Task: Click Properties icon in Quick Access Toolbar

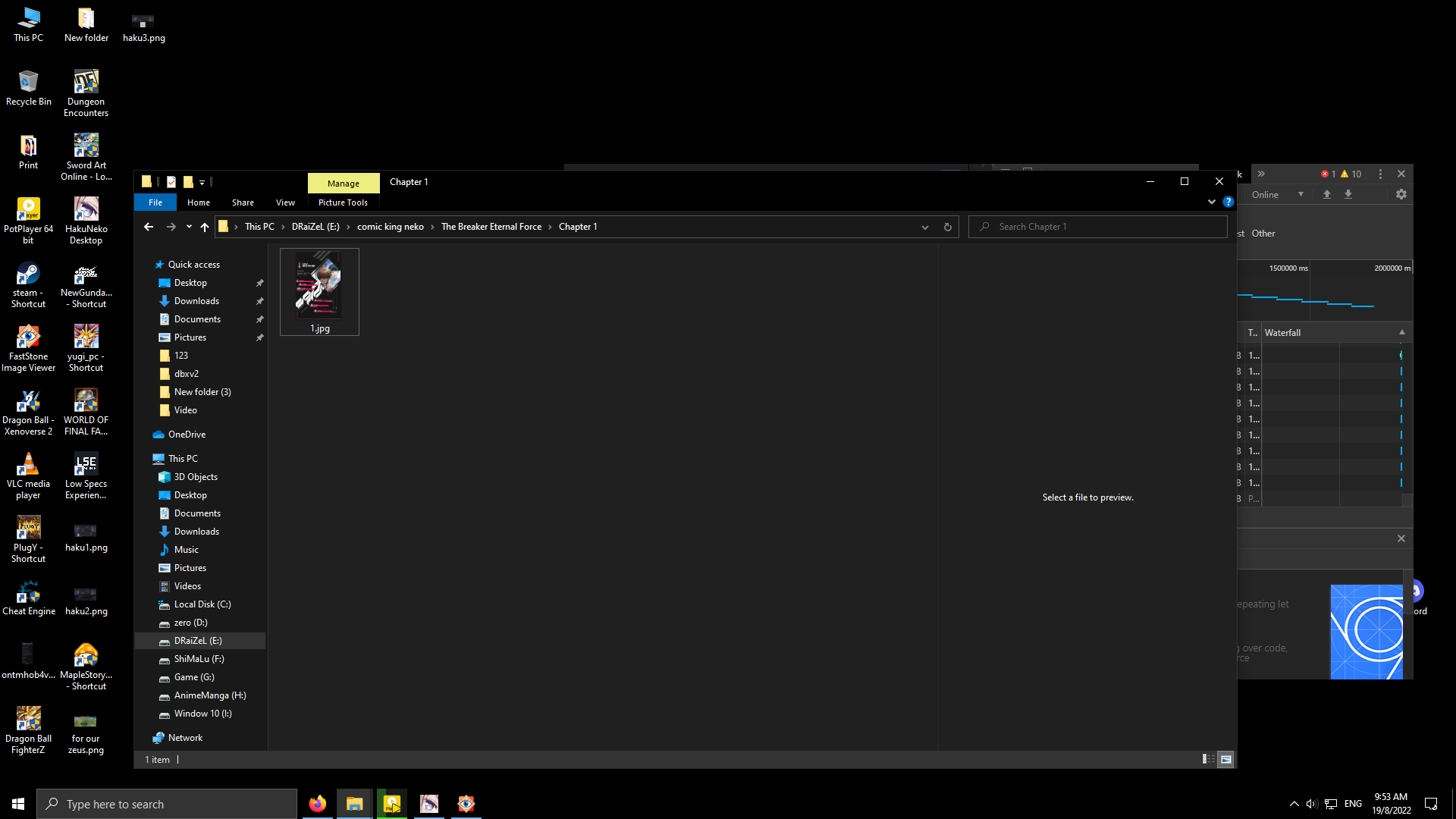Action: (171, 182)
